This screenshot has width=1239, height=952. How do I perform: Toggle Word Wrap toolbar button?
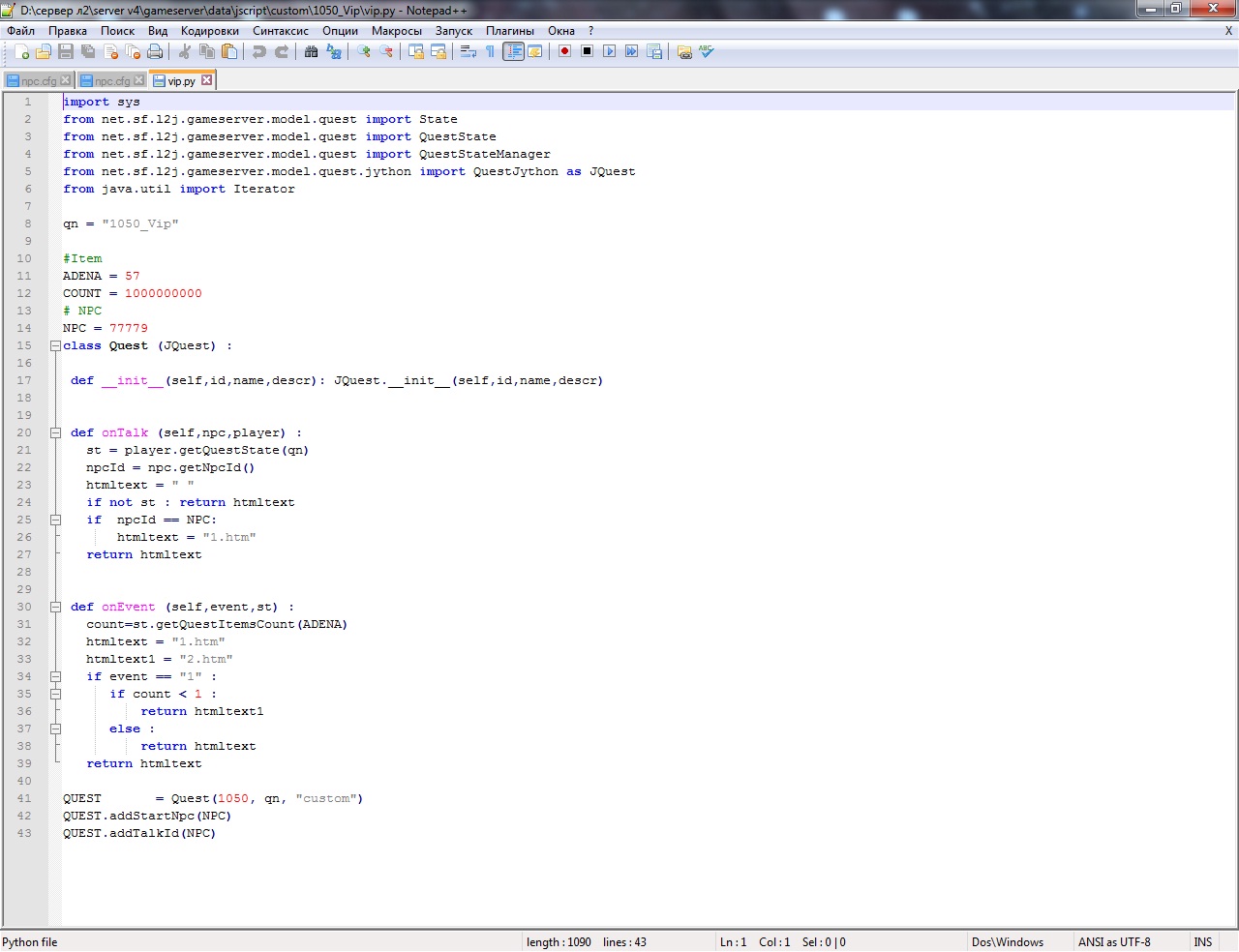(x=468, y=51)
